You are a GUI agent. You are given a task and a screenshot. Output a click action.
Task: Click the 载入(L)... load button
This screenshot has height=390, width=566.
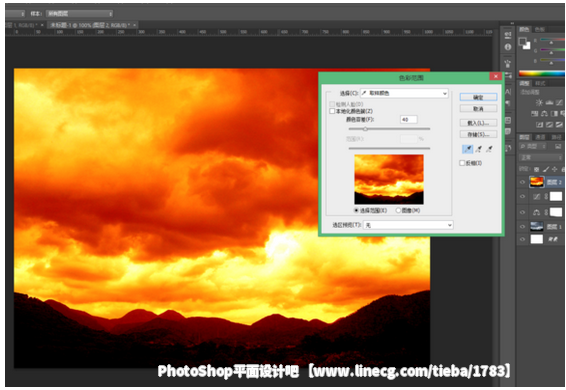pyautogui.click(x=478, y=123)
